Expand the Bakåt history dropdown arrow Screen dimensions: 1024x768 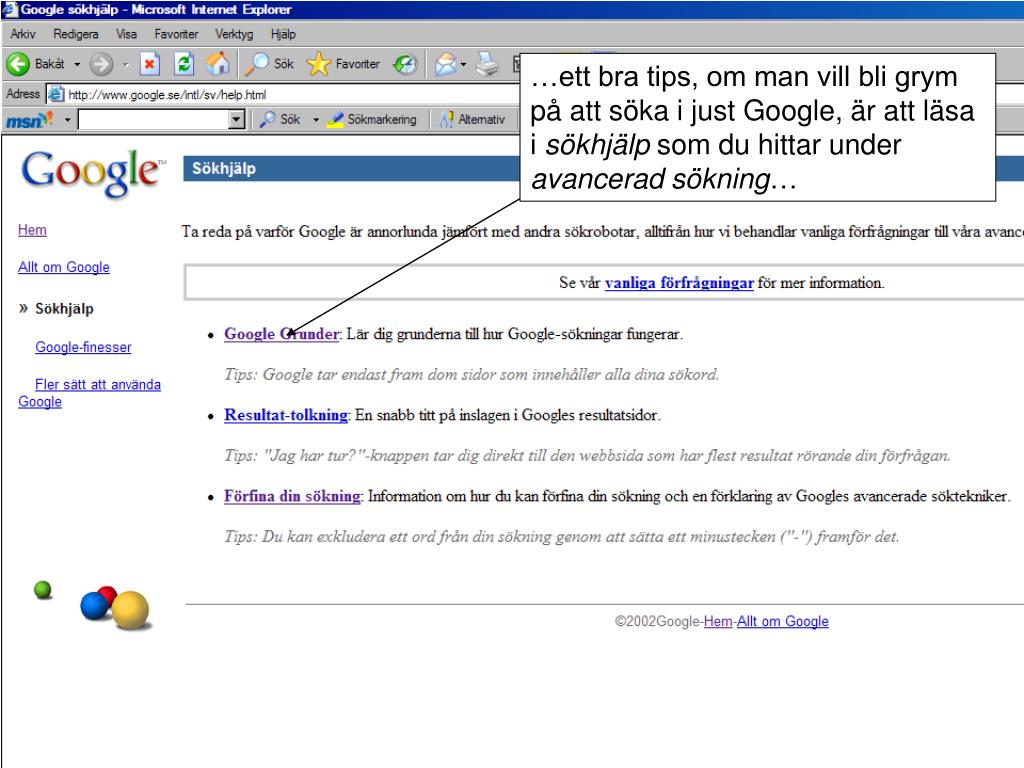click(77, 65)
